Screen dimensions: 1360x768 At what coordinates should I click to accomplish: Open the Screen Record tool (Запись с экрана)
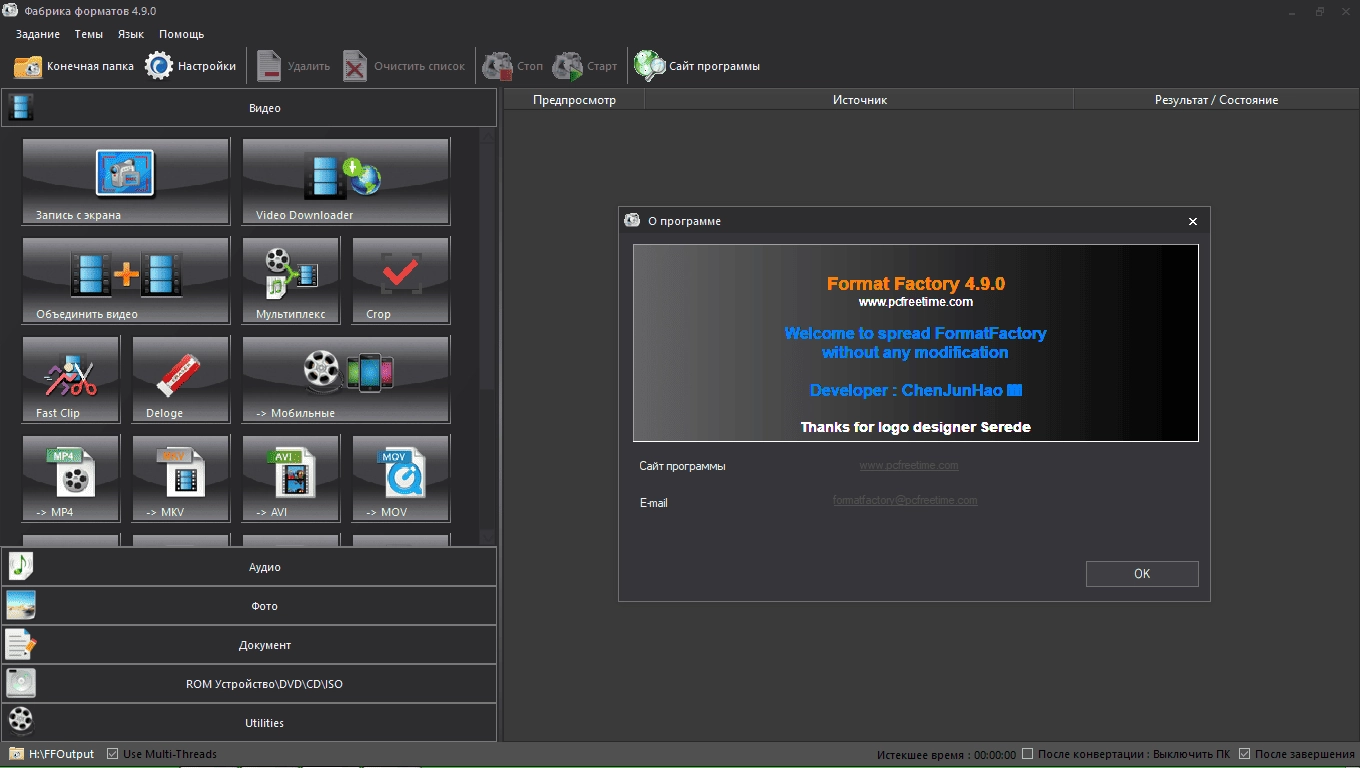pos(126,181)
